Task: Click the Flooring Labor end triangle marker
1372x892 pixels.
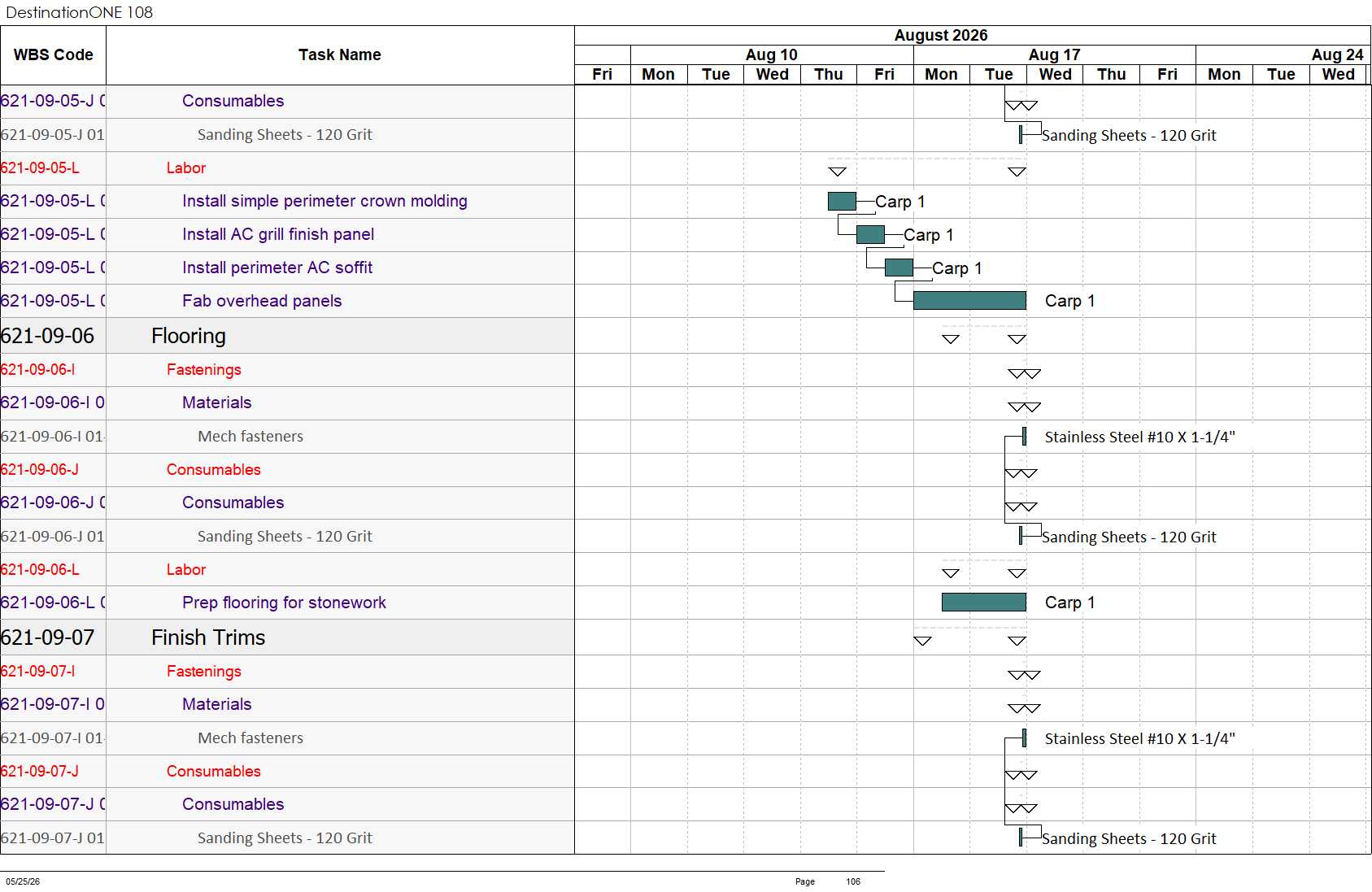Action: pyautogui.click(x=1017, y=573)
